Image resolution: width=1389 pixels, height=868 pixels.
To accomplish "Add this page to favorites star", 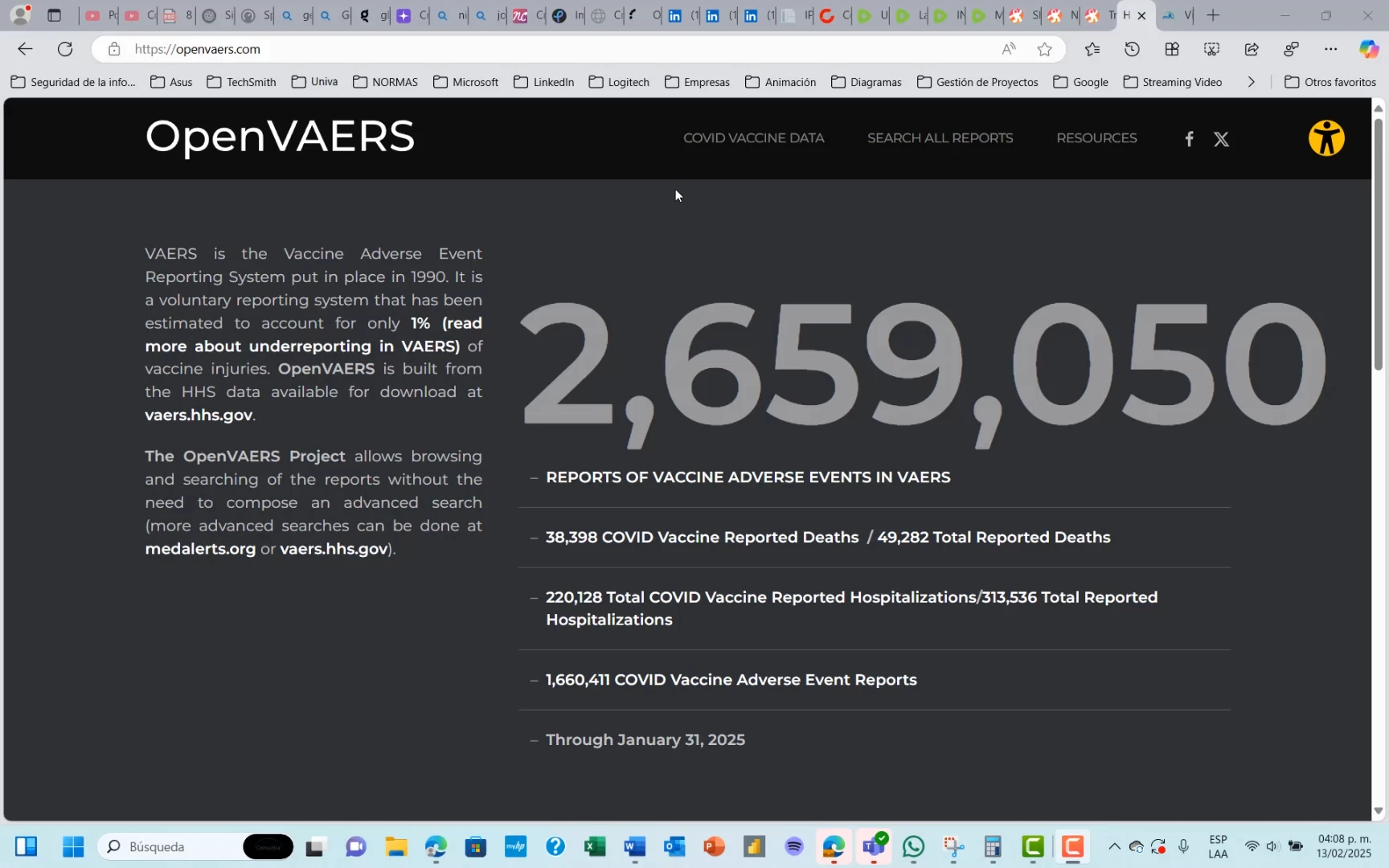I will pos(1044,49).
